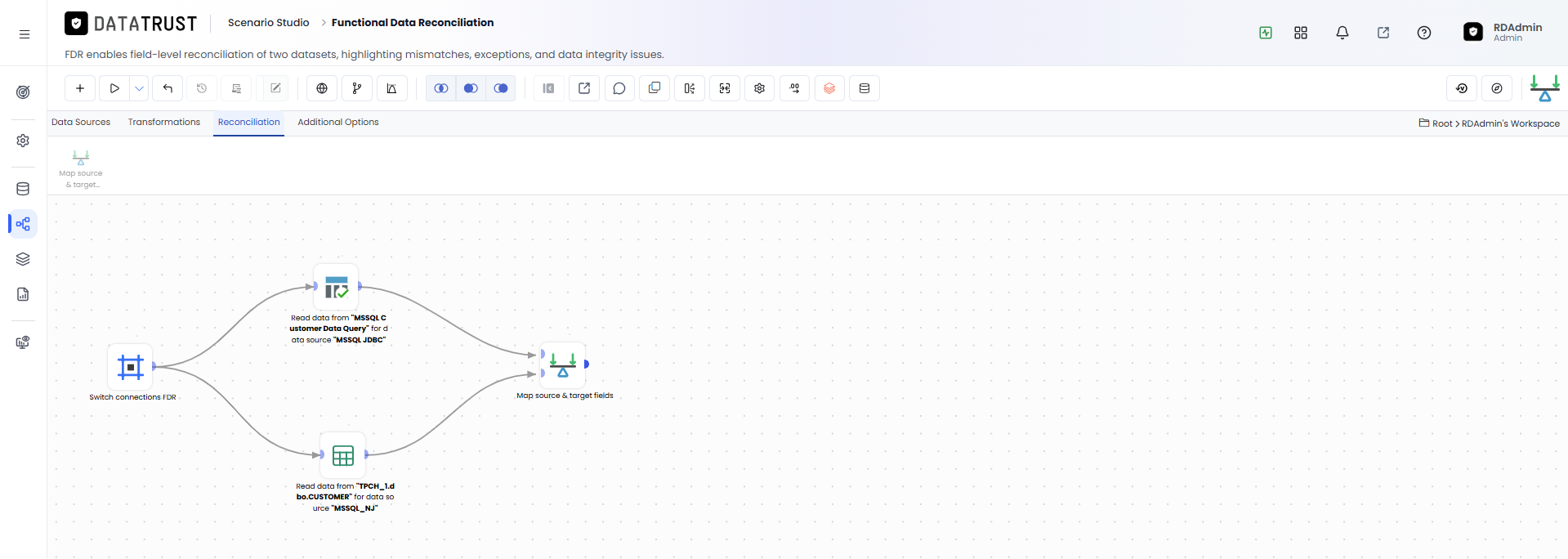1568x559 pixels.
Task: Click the DataTrust shield logo
Action: click(x=76, y=24)
